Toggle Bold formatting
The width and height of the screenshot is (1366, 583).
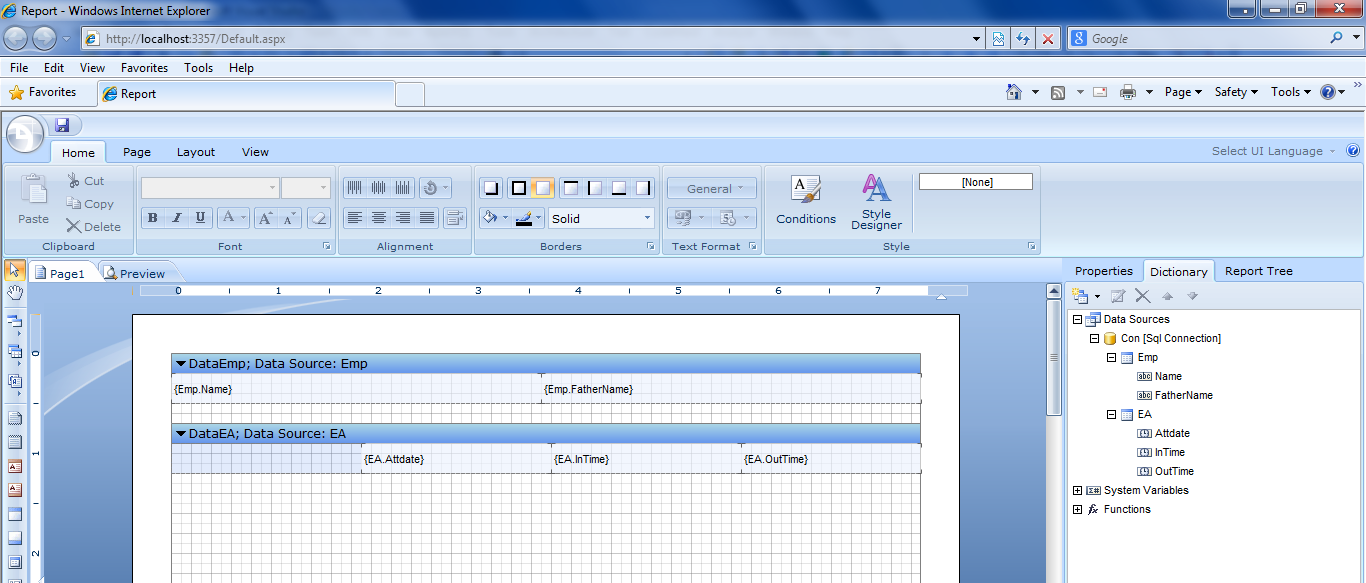153,218
